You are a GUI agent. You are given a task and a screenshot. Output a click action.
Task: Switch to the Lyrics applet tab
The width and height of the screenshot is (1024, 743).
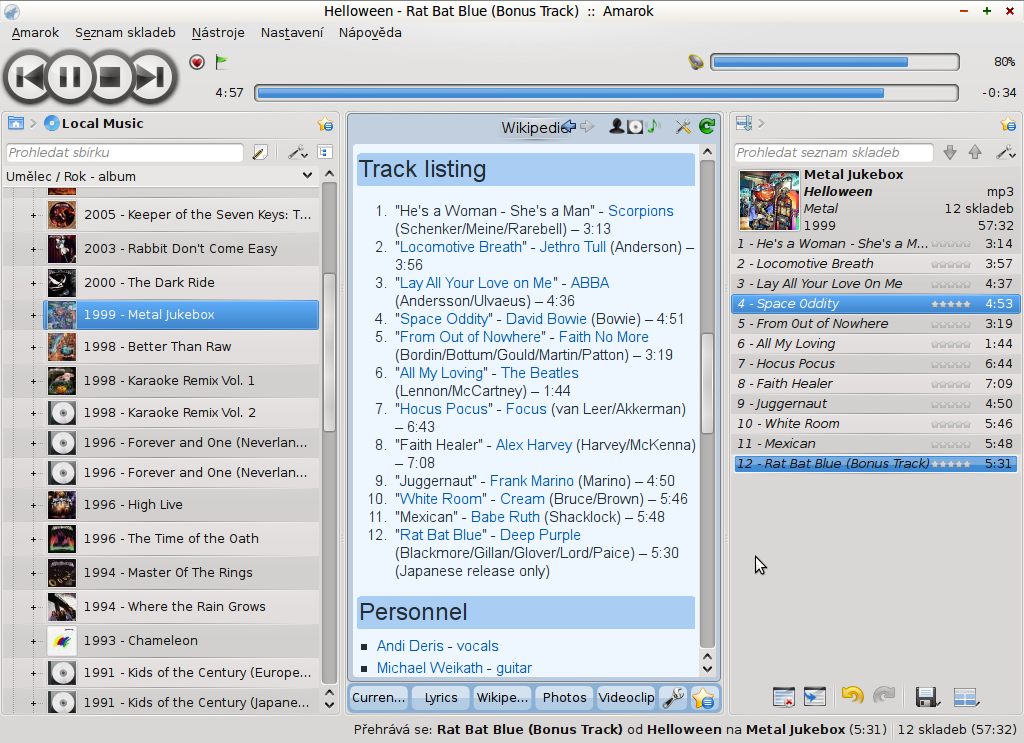(441, 697)
